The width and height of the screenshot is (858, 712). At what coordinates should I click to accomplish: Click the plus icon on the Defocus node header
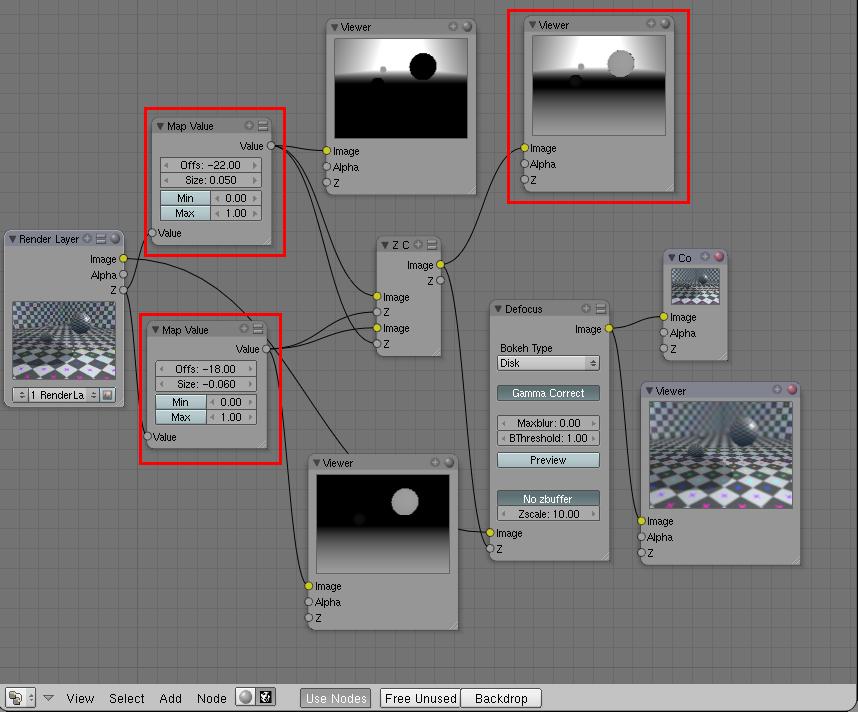point(586,308)
